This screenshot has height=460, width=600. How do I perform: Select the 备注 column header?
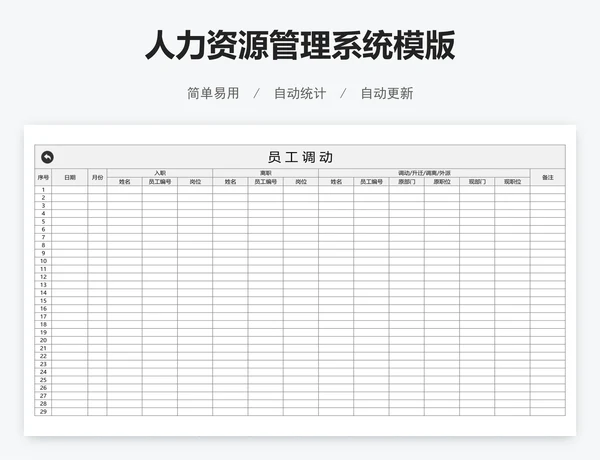coord(548,177)
